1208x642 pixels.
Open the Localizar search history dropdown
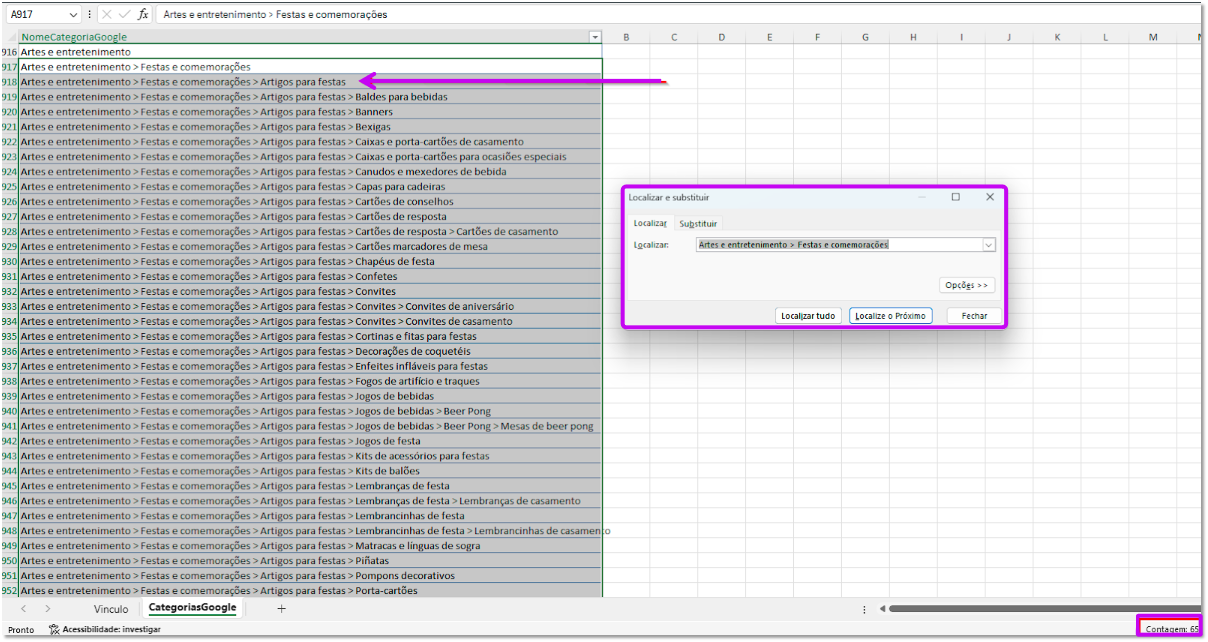click(x=988, y=245)
